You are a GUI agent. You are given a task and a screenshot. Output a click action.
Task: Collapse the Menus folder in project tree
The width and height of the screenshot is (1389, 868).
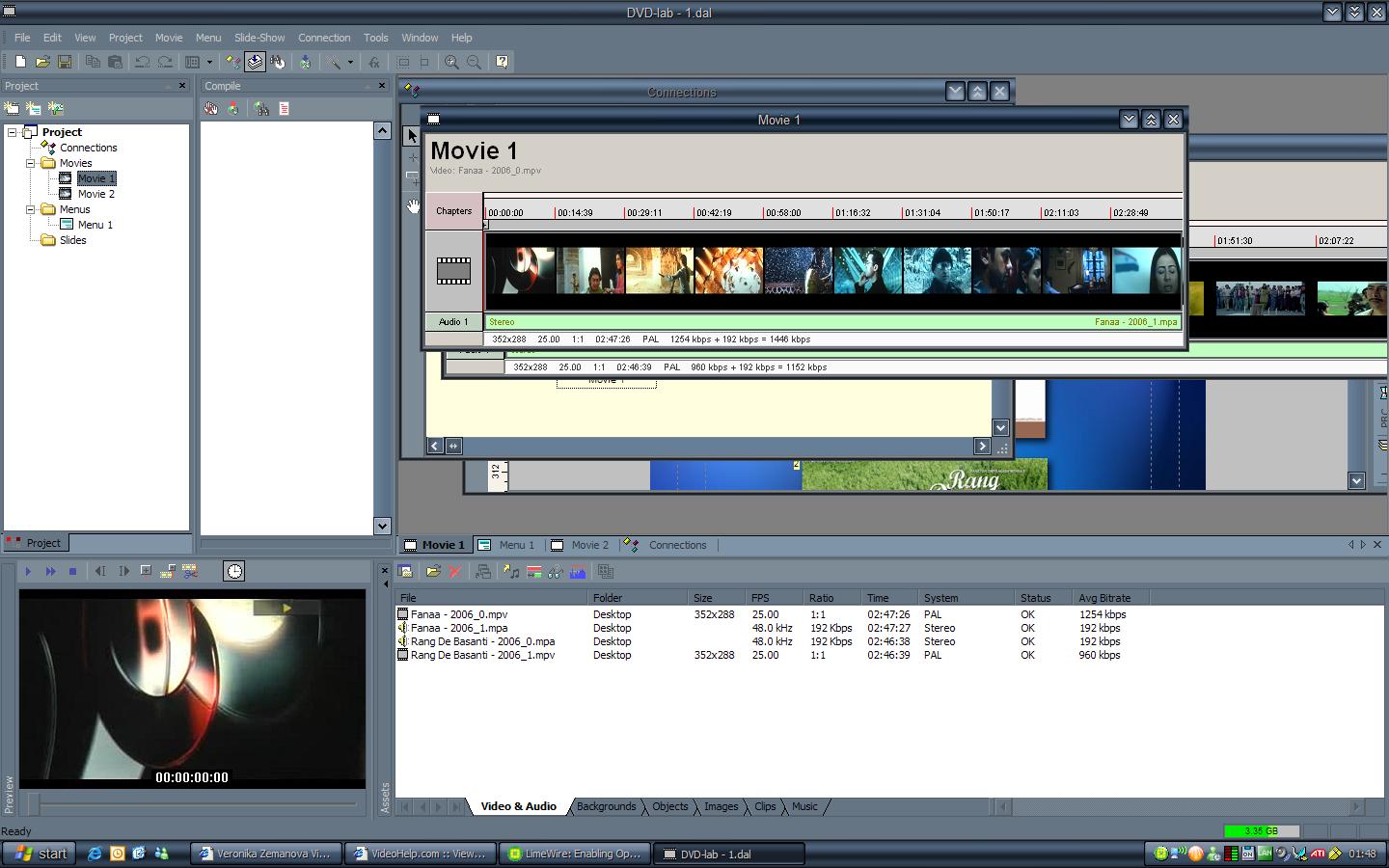point(30,209)
